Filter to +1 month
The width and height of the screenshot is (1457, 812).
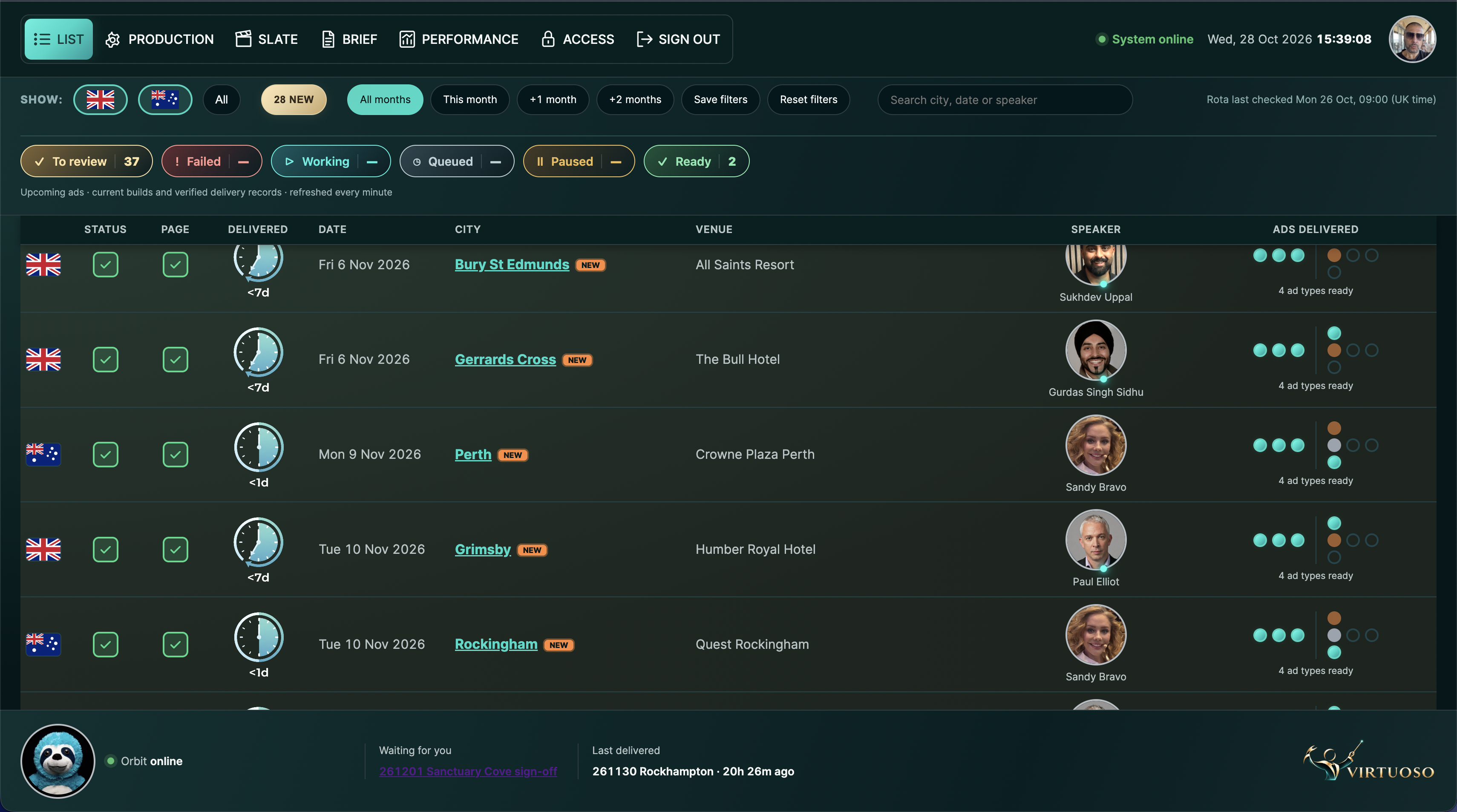[553, 100]
